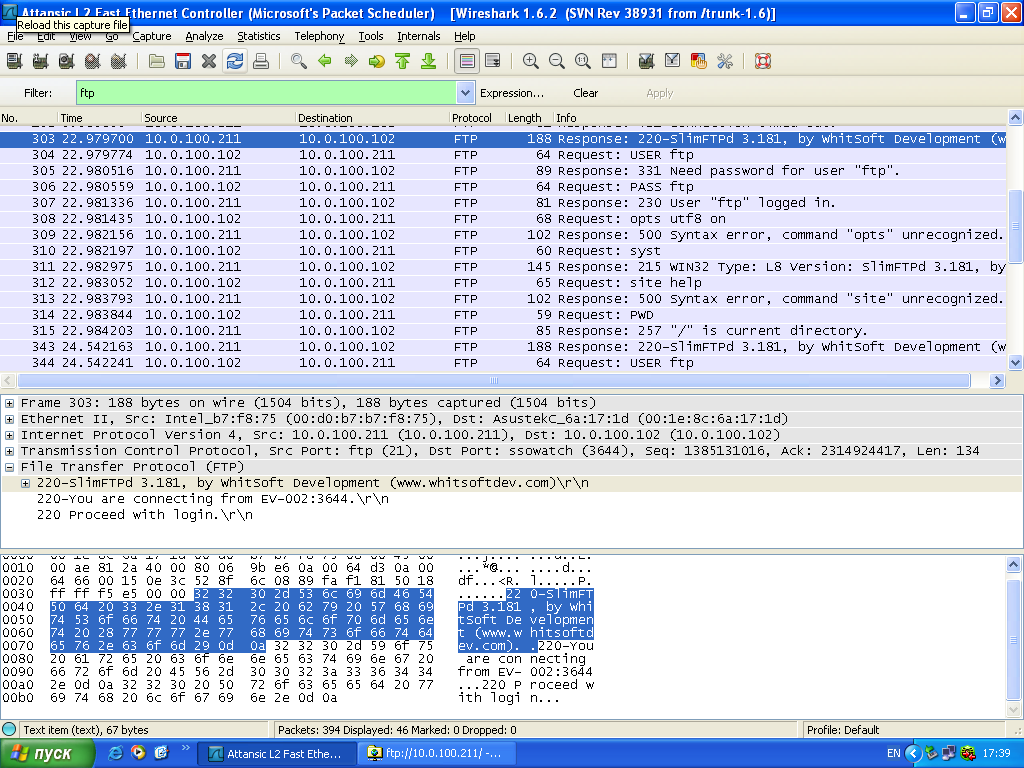The image size is (1024, 768).
Task: Open the capture interfaces list icon
Action: click(x=14, y=61)
